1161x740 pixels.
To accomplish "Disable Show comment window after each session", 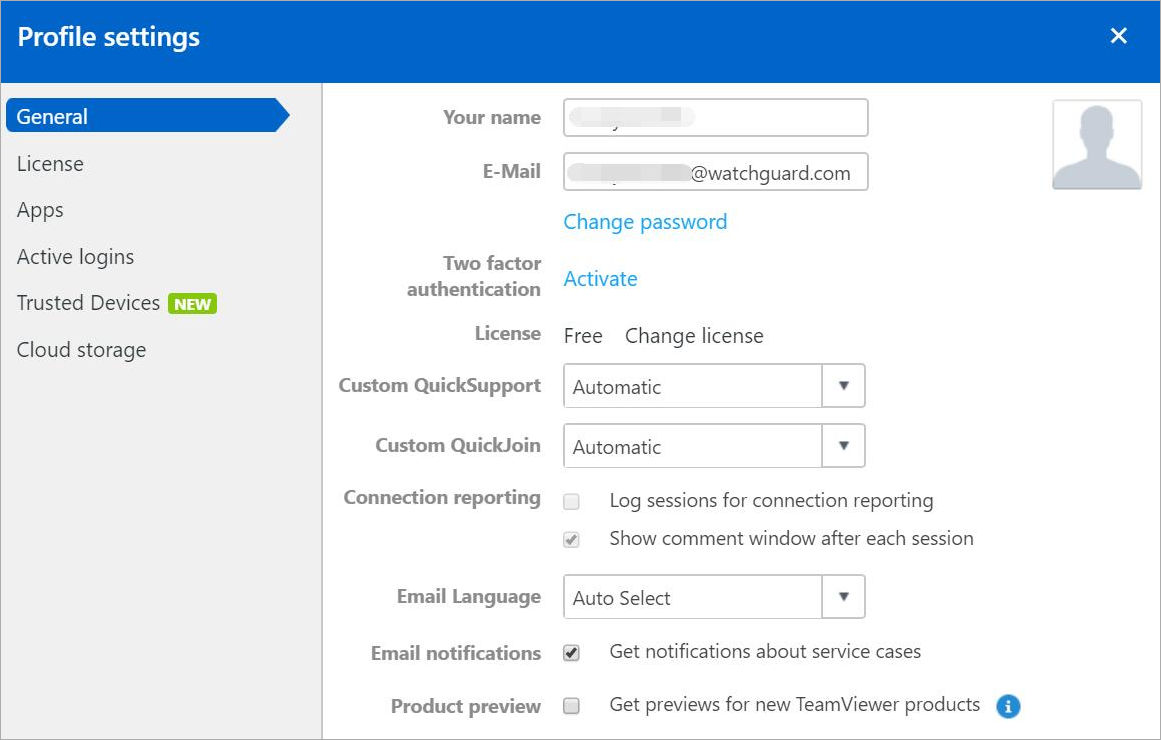I will pyautogui.click(x=571, y=539).
